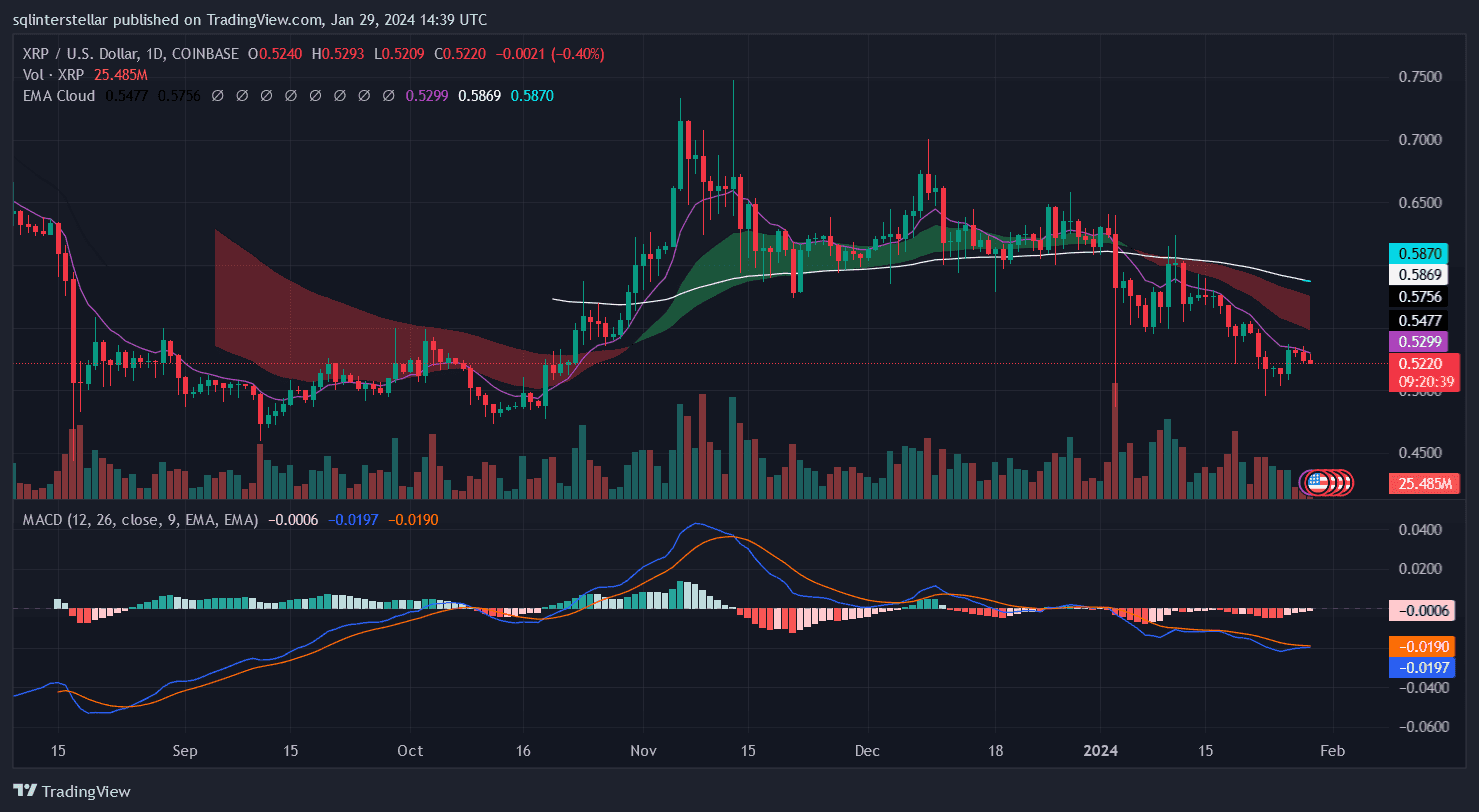Select the EMA Cloud indicator legend name
The height and width of the screenshot is (812, 1479).
(58, 96)
